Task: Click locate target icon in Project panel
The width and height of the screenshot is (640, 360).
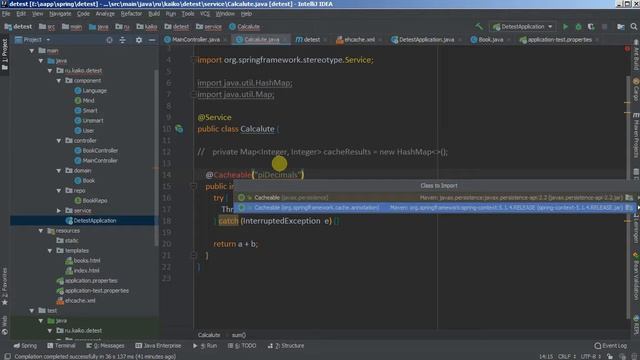Action: 109,40
